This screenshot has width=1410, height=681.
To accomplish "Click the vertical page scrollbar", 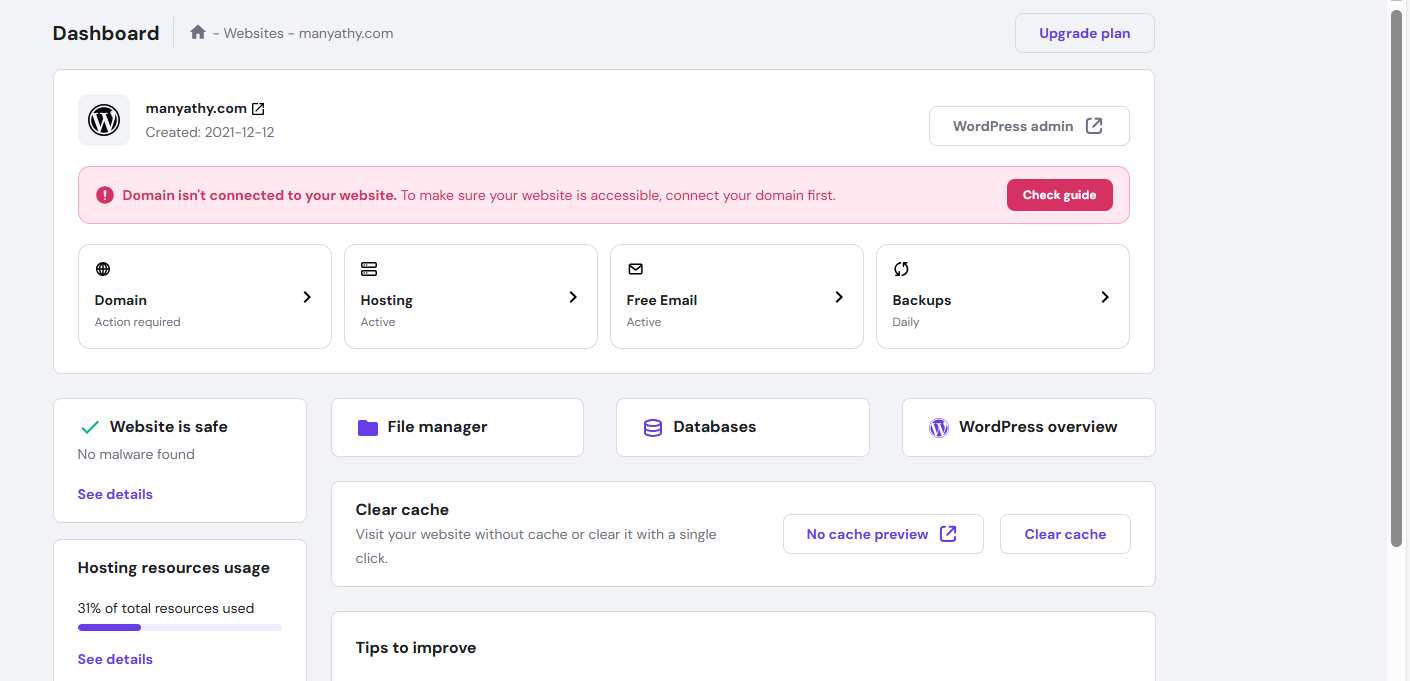I will (1397, 280).
